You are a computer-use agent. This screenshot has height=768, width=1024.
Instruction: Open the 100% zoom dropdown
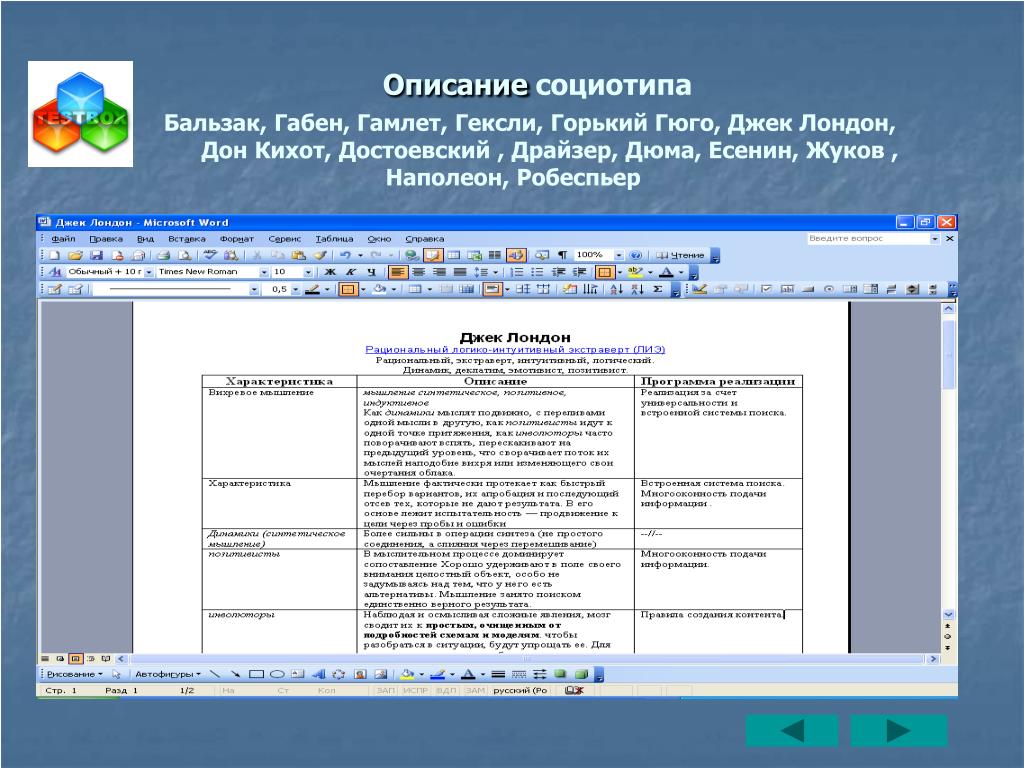point(618,255)
